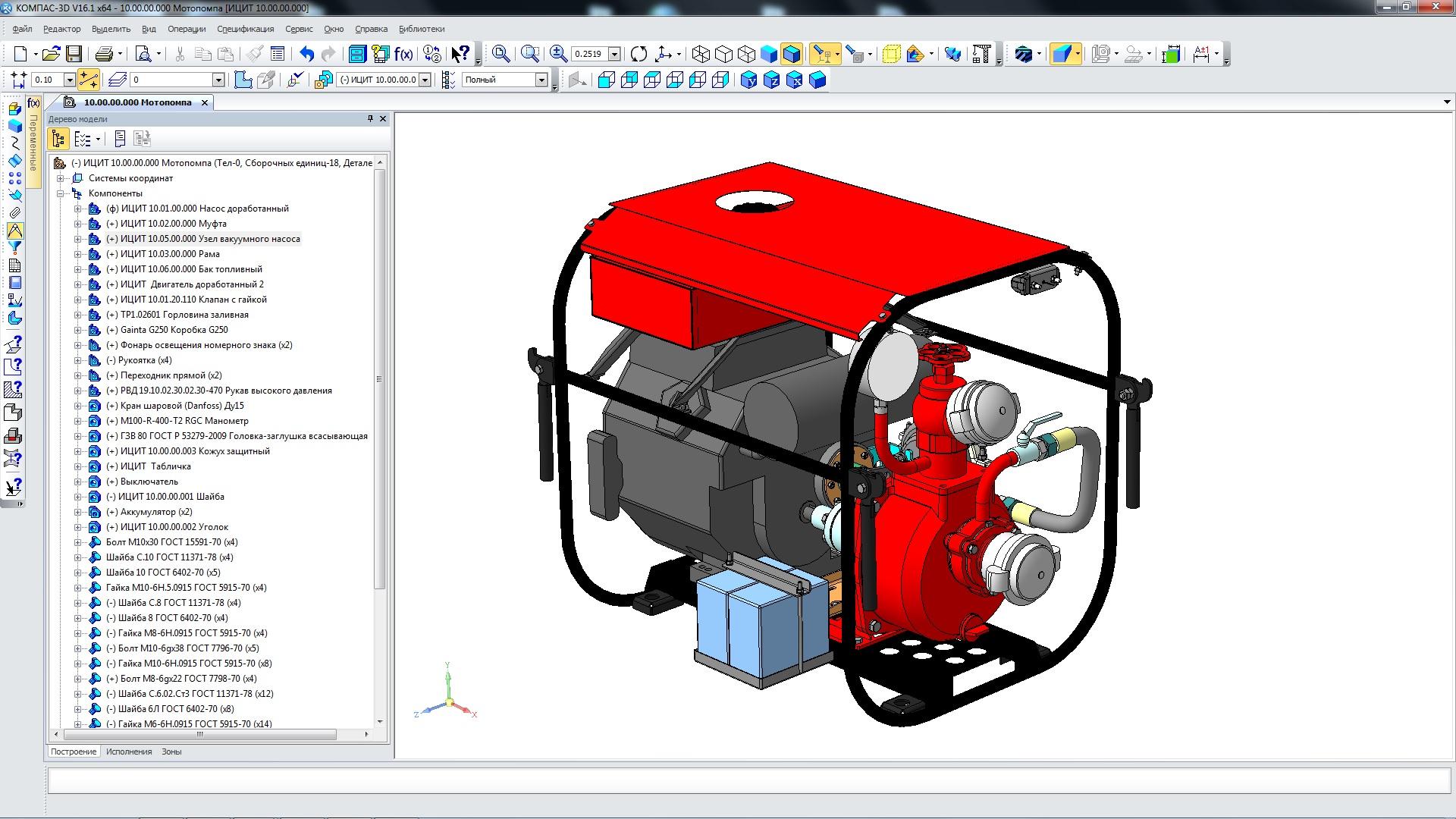
Task: Switch to the Исполнения tab
Action: pyautogui.click(x=129, y=752)
